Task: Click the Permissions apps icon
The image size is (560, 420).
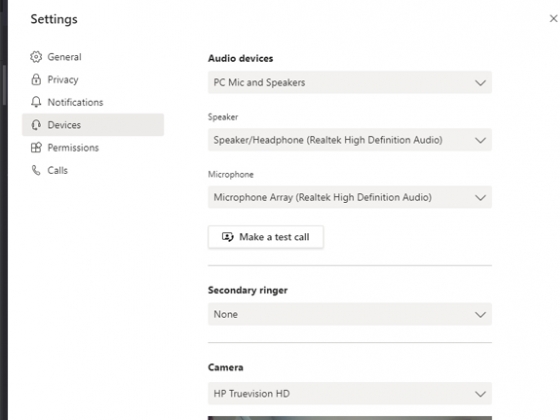Action: pyautogui.click(x=36, y=148)
